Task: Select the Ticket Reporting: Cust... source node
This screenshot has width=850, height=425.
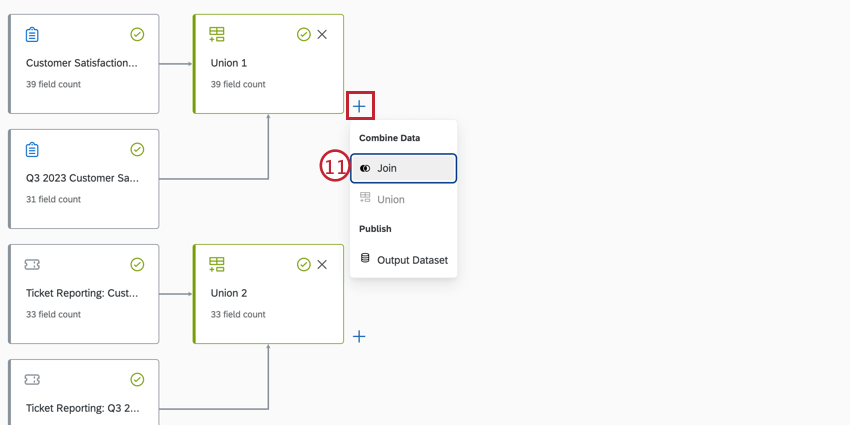Action: (x=84, y=294)
